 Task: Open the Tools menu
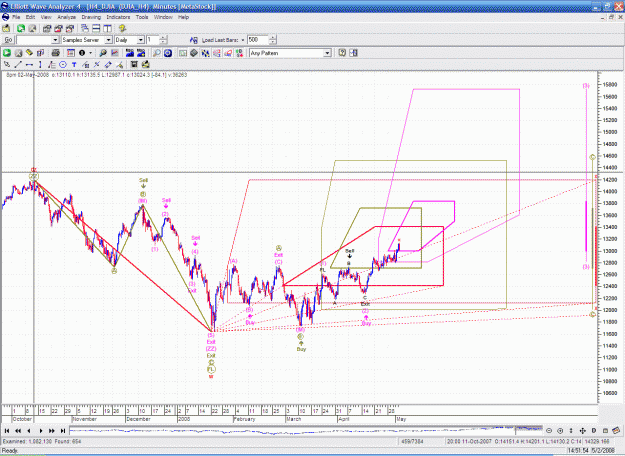click(142, 17)
